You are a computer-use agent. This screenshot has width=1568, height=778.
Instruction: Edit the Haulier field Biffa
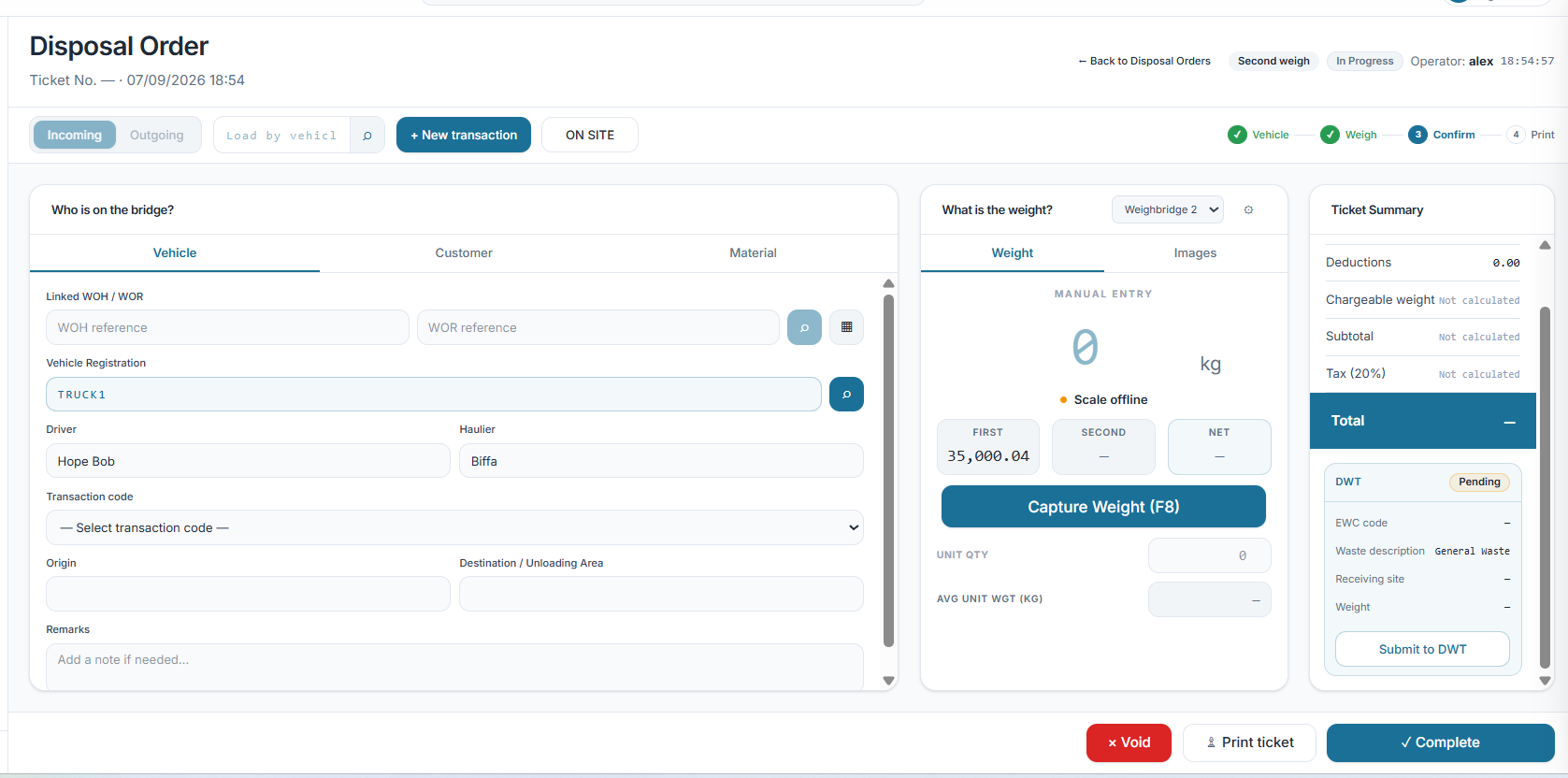pyautogui.click(x=661, y=461)
